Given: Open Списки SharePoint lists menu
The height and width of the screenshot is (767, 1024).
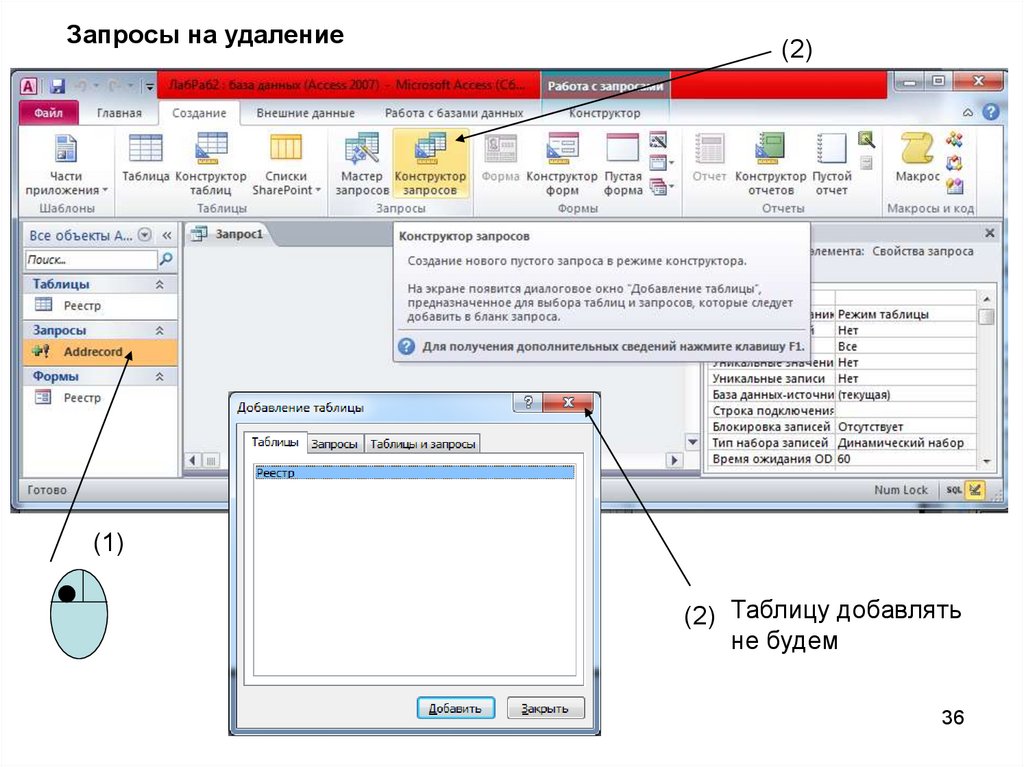Looking at the screenshot, I should click(x=286, y=164).
